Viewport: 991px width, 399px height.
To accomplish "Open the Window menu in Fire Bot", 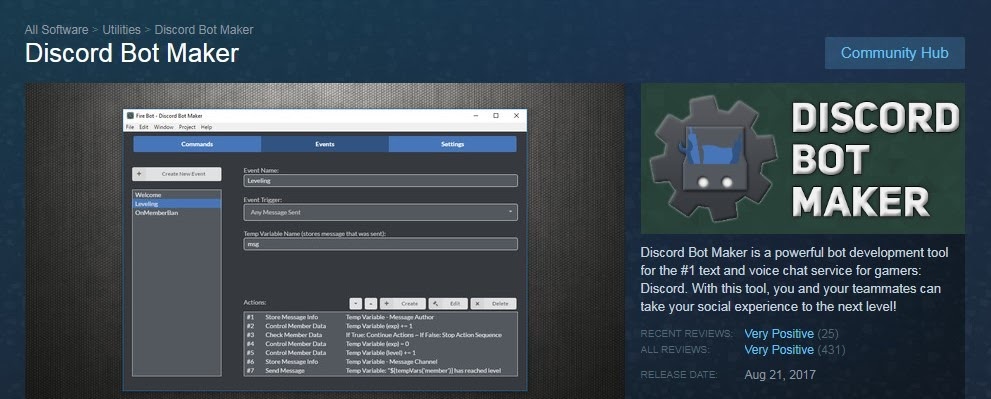I will pyautogui.click(x=164, y=127).
